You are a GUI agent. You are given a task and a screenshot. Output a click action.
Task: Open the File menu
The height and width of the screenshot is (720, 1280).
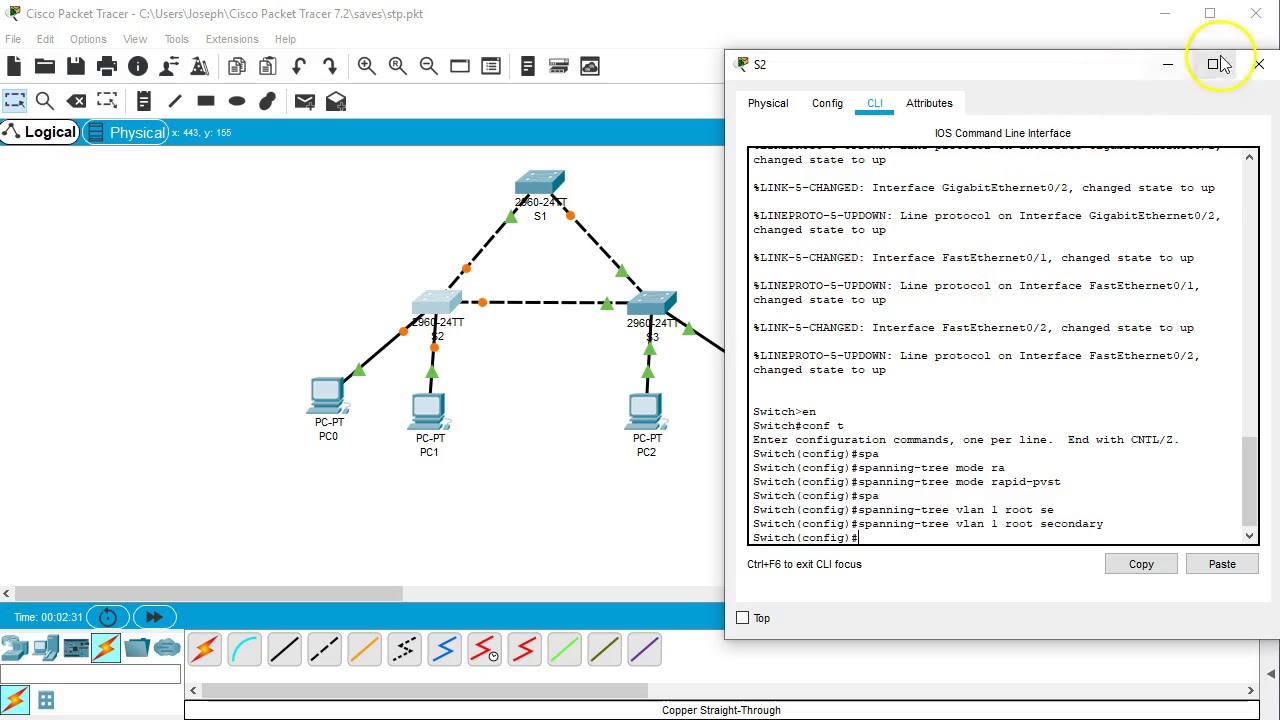(x=13, y=39)
